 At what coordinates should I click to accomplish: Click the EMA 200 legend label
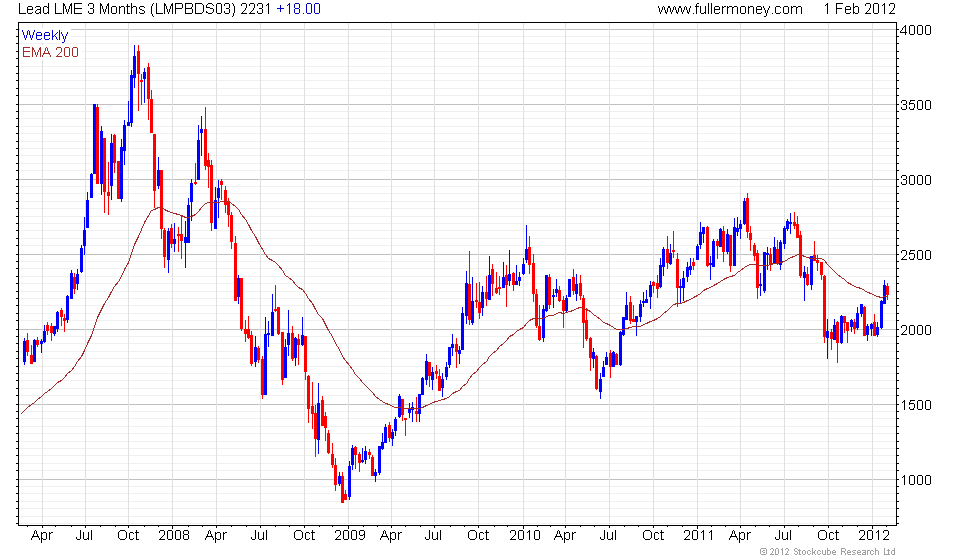pyautogui.click(x=50, y=52)
